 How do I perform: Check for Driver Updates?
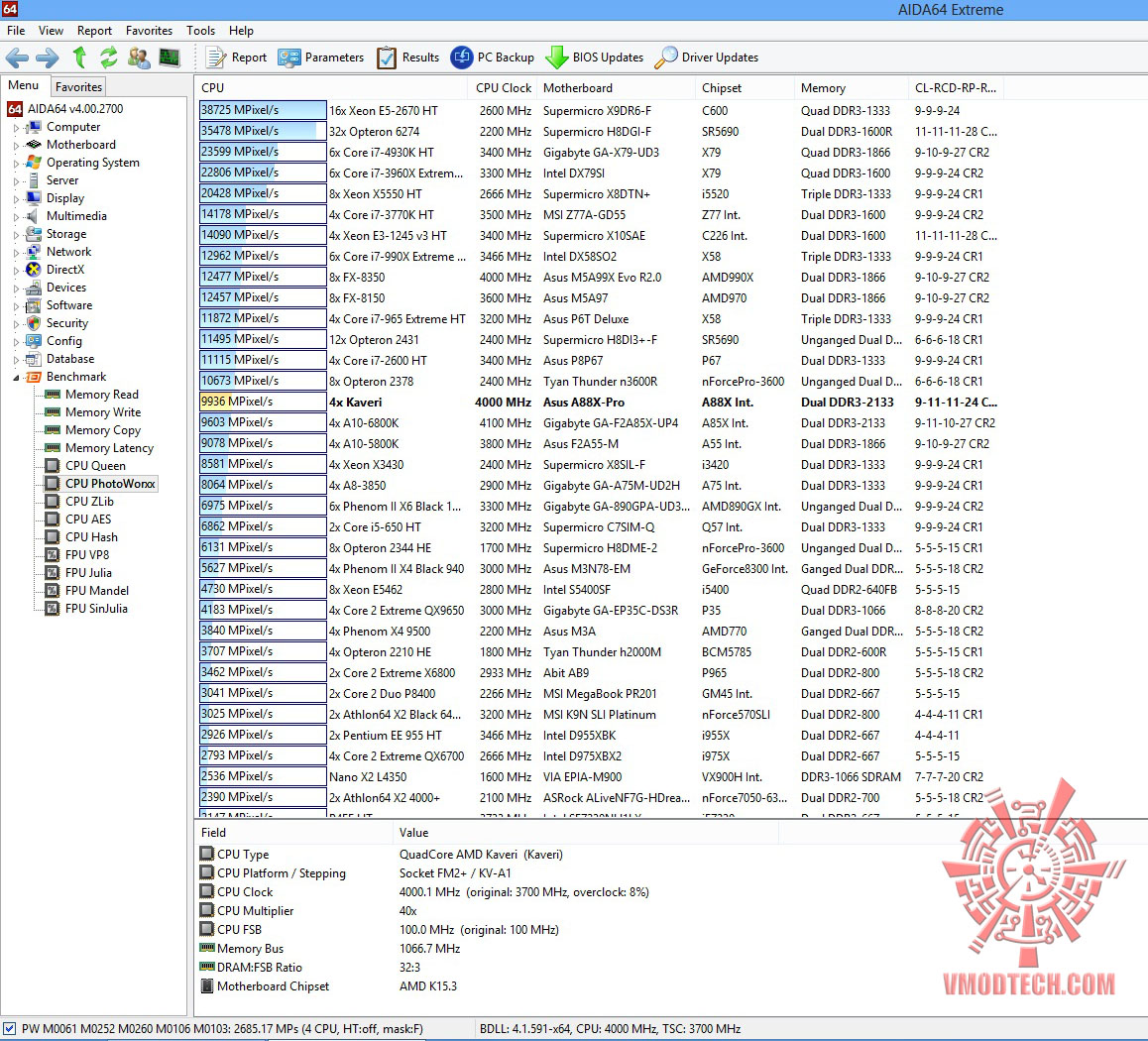[706, 58]
